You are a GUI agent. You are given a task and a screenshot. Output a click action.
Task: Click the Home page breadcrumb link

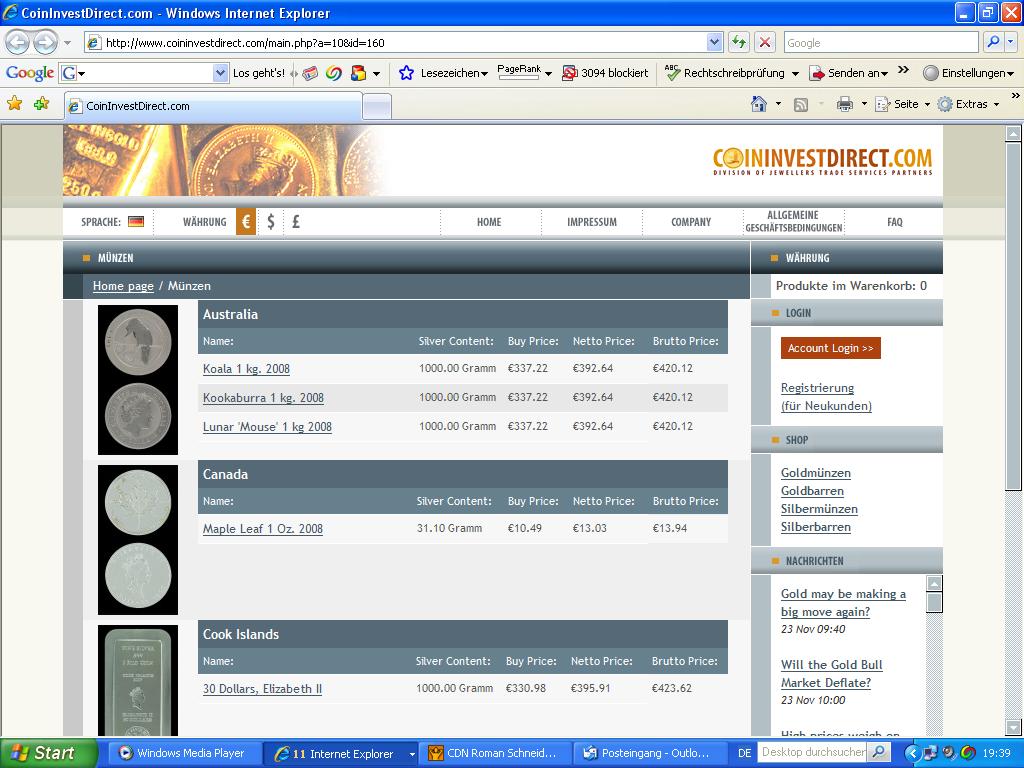click(x=123, y=286)
